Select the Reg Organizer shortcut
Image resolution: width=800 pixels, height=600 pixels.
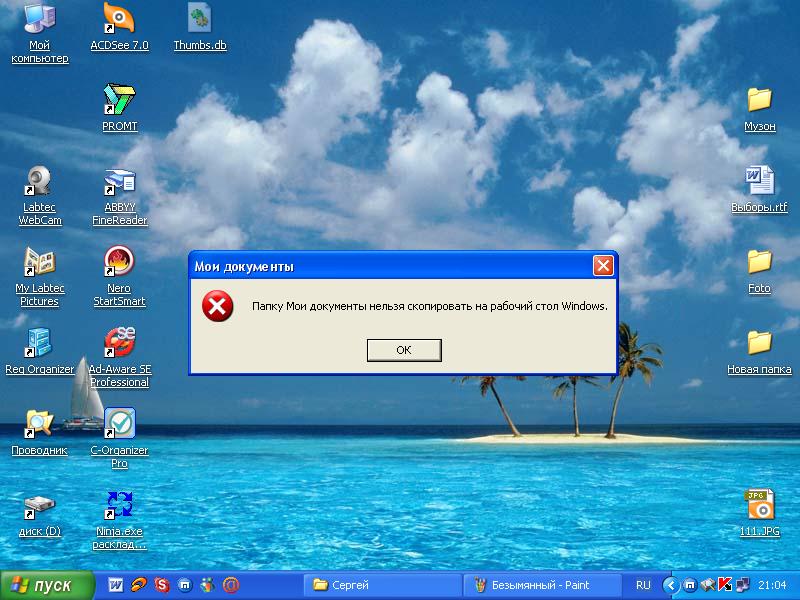pyautogui.click(x=40, y=351)
